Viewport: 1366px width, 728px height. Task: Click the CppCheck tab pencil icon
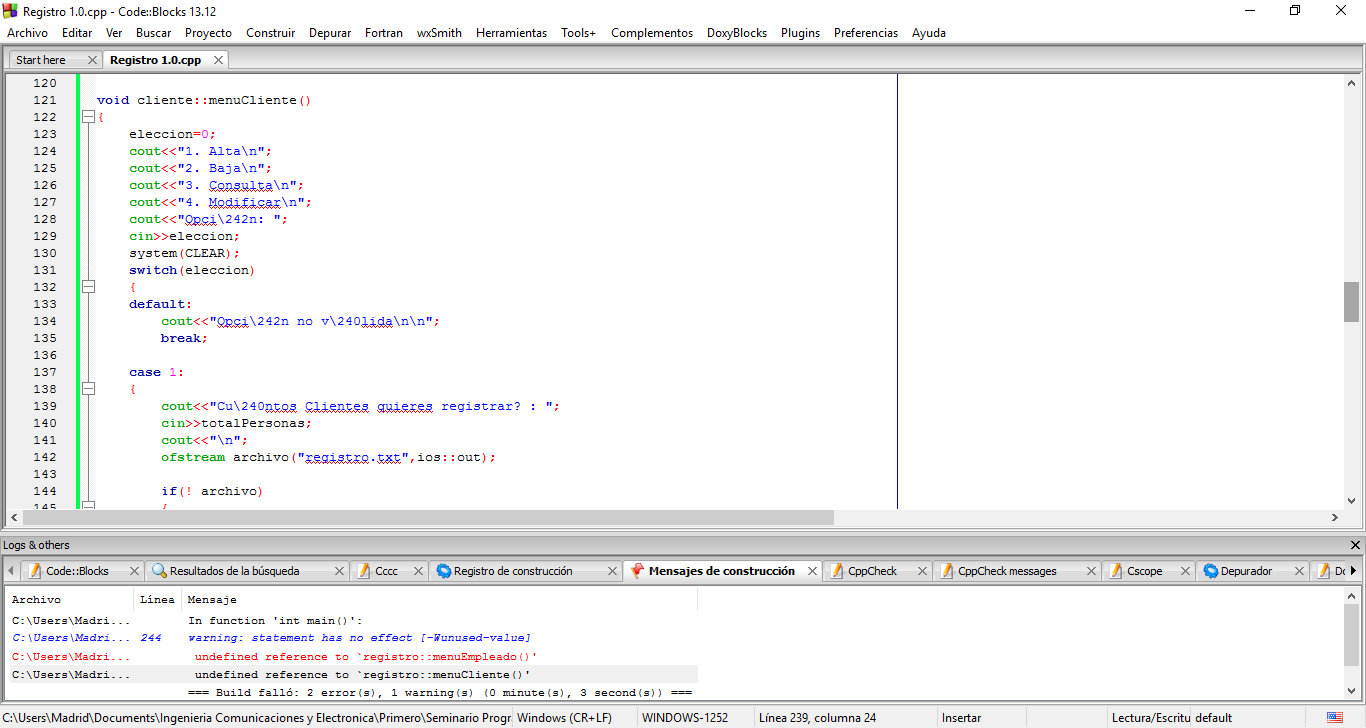837,571
